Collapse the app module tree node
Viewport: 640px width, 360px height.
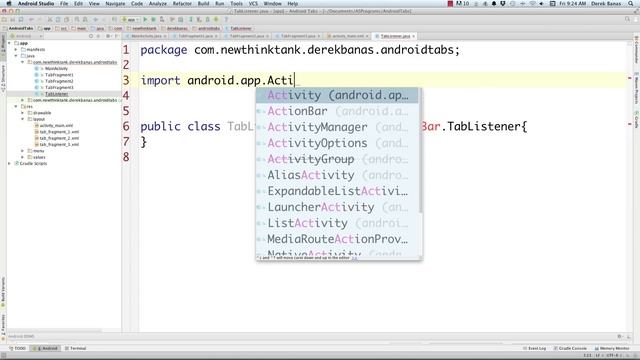[x=10, y=43]
